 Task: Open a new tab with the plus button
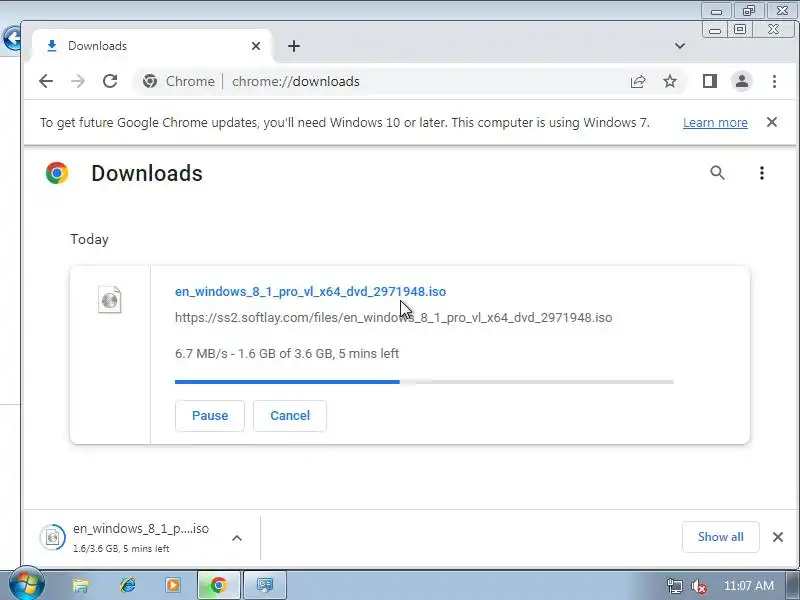coord(294,46)
